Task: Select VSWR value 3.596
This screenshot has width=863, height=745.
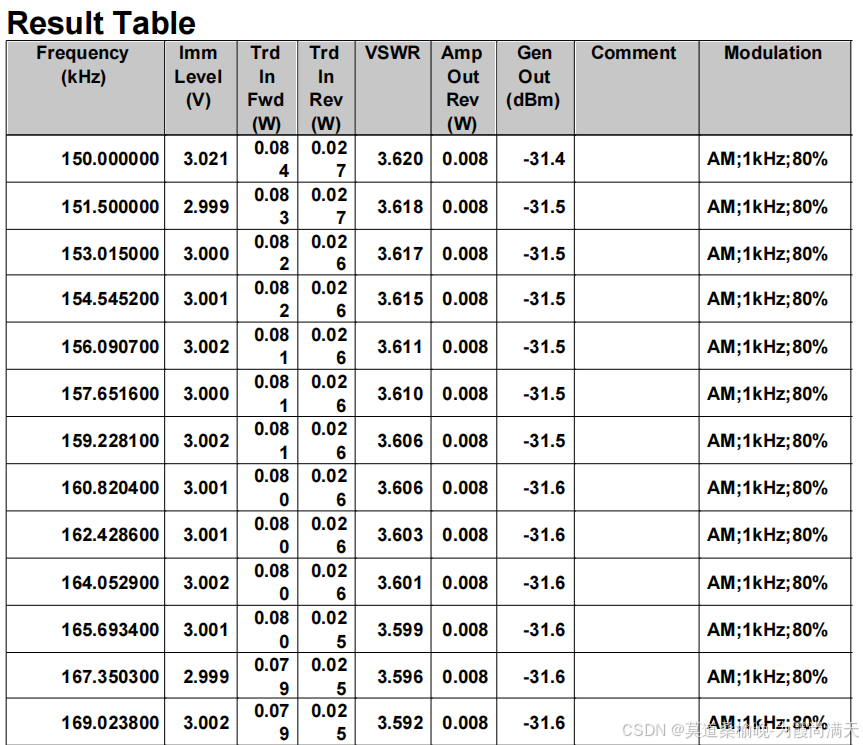Action: 400,677
